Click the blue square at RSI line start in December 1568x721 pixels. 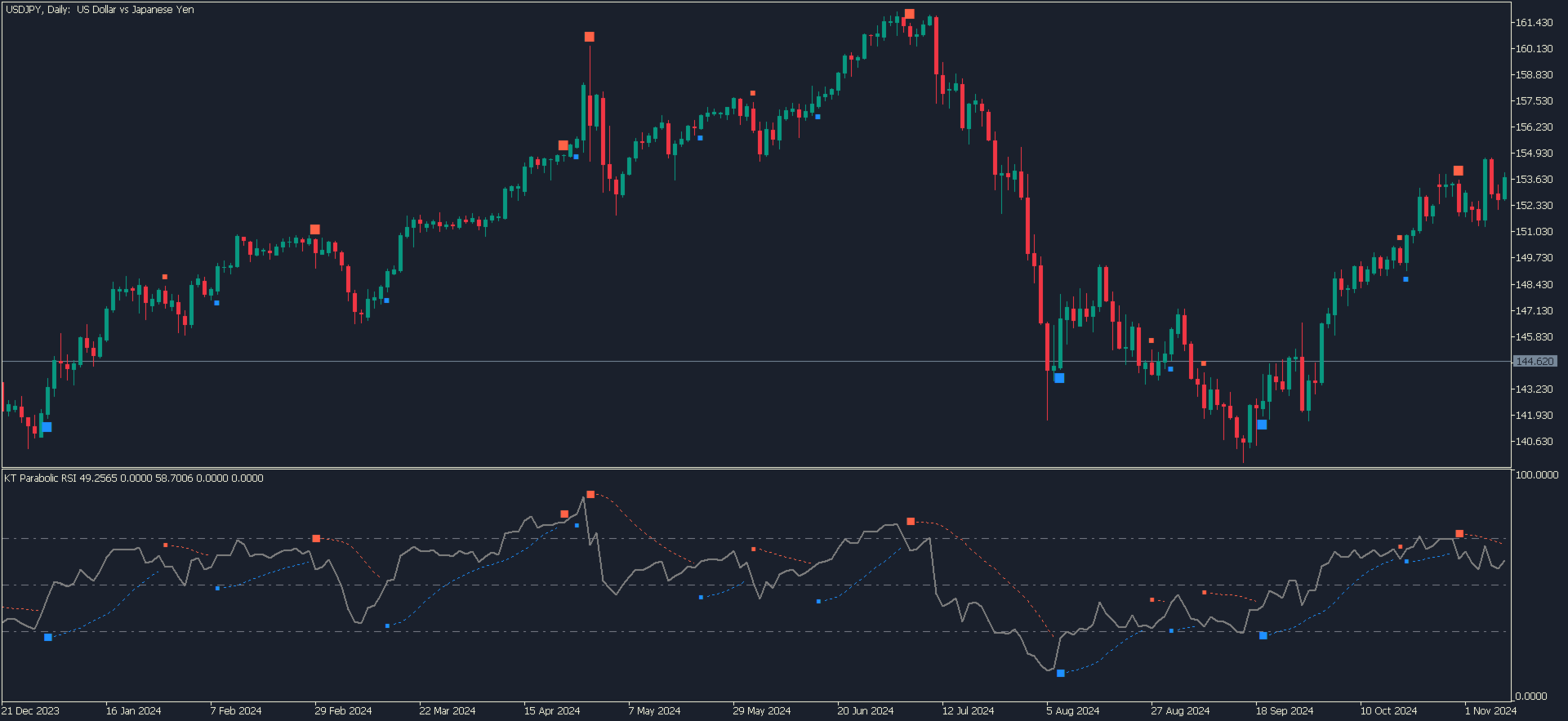click(x=48, y=637)
